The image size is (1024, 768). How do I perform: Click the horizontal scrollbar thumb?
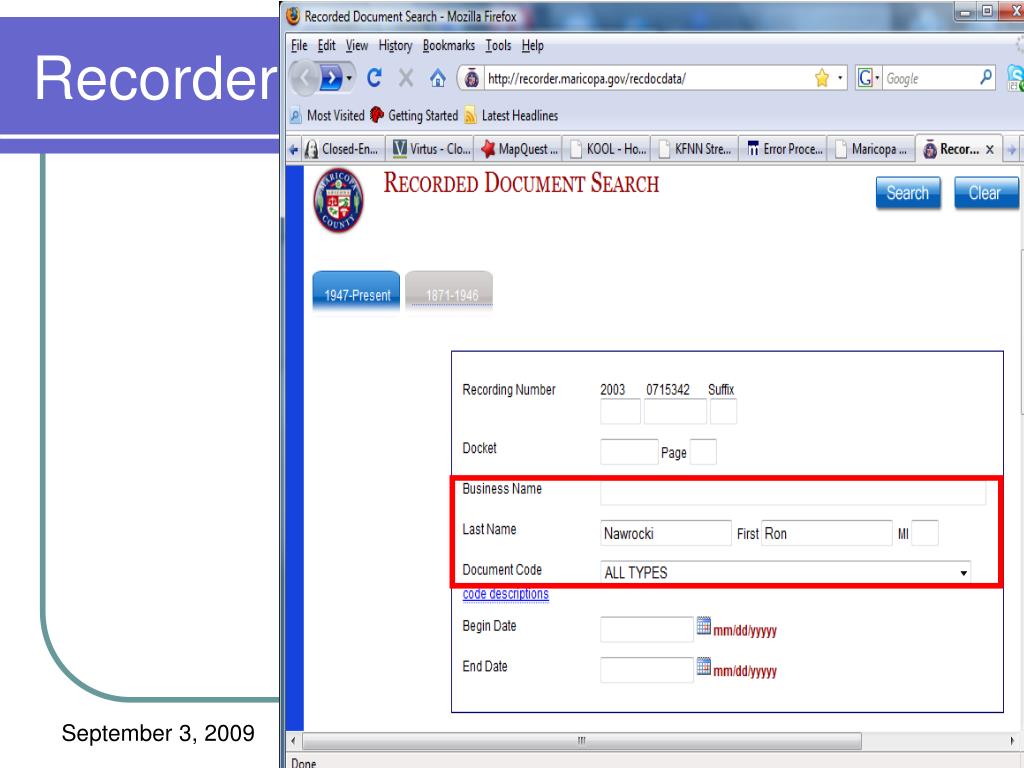pos(582,741)
